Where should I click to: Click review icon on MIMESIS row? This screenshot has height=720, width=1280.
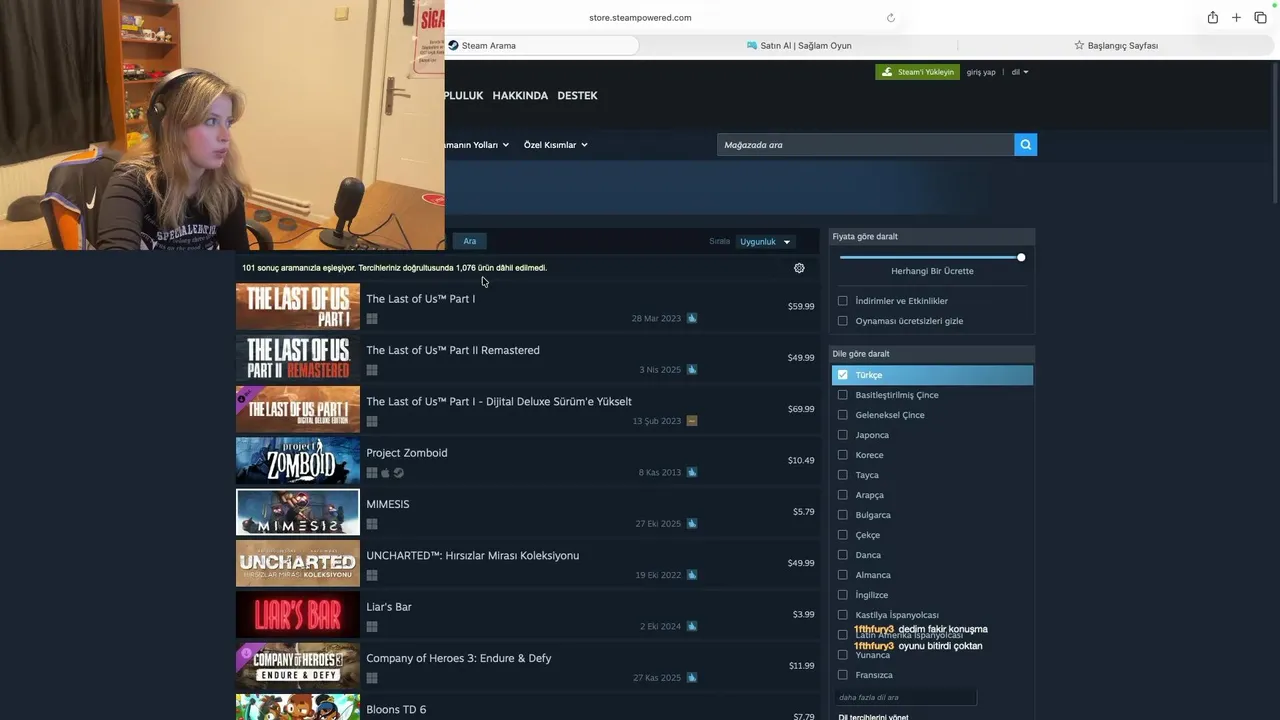click(692, 524)
